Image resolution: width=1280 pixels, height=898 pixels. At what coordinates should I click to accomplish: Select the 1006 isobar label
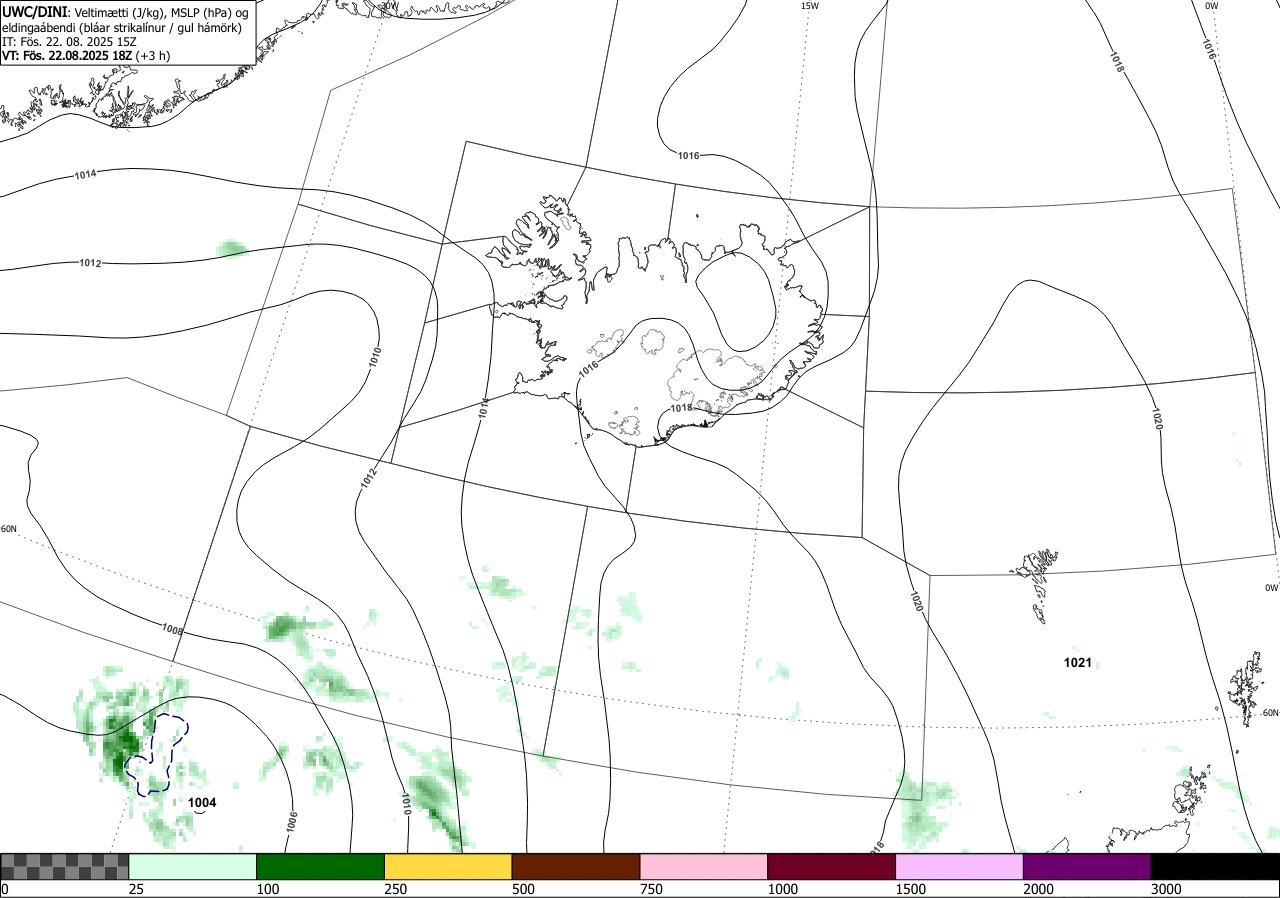point(292,822)
